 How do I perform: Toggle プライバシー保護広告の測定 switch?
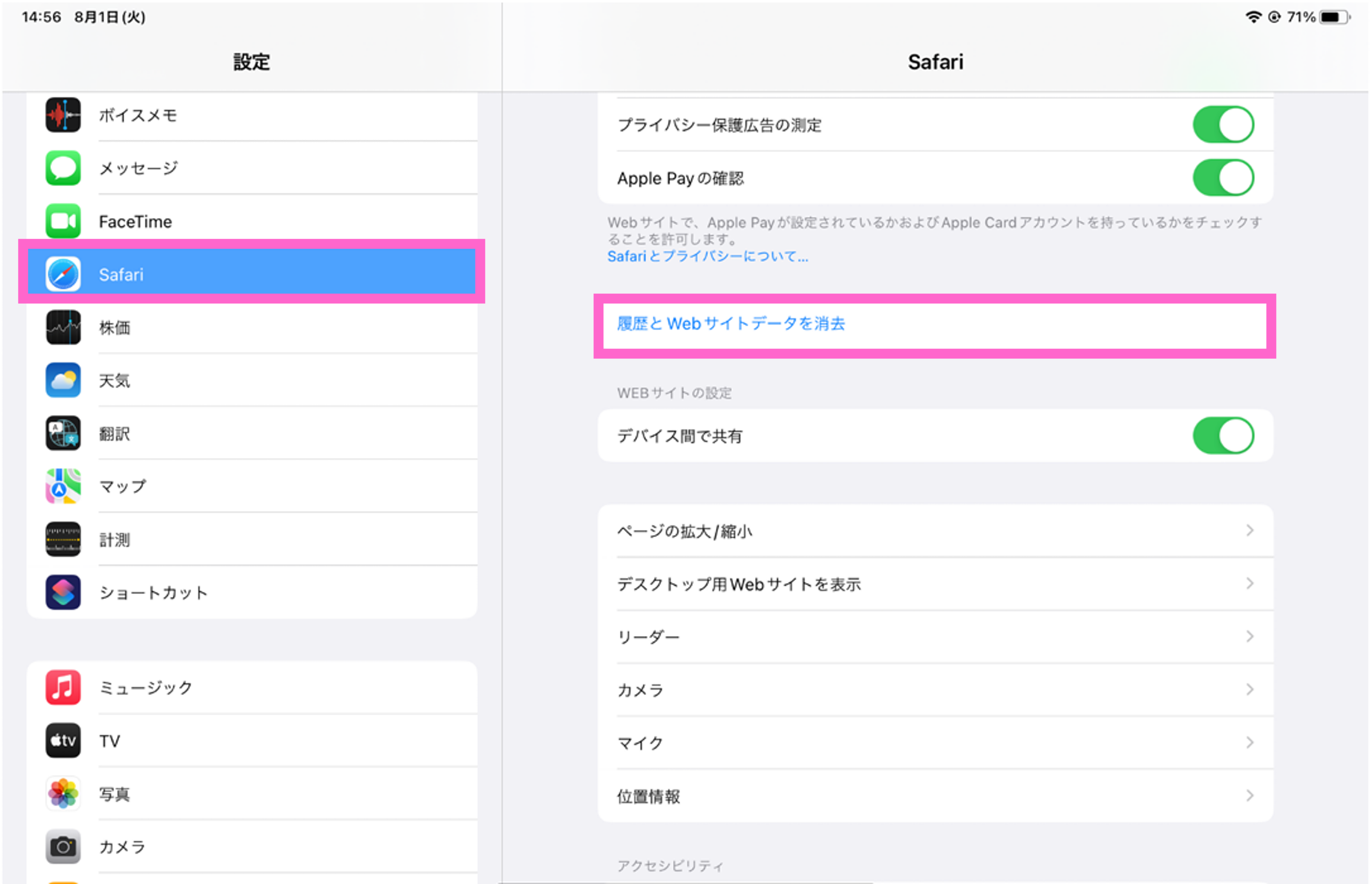click(1223, 125)
